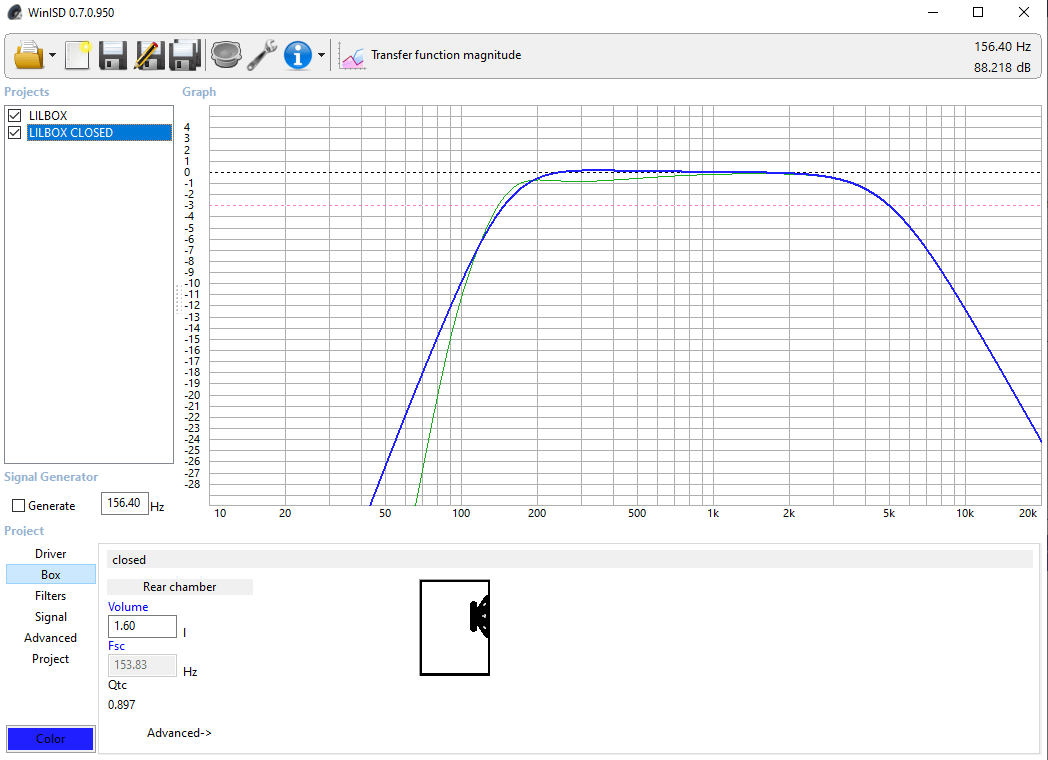Screen dimensions: 1048x760
Task: Toggle the LILBOX CLOSED project checkbox
Action: click(15, 132)
